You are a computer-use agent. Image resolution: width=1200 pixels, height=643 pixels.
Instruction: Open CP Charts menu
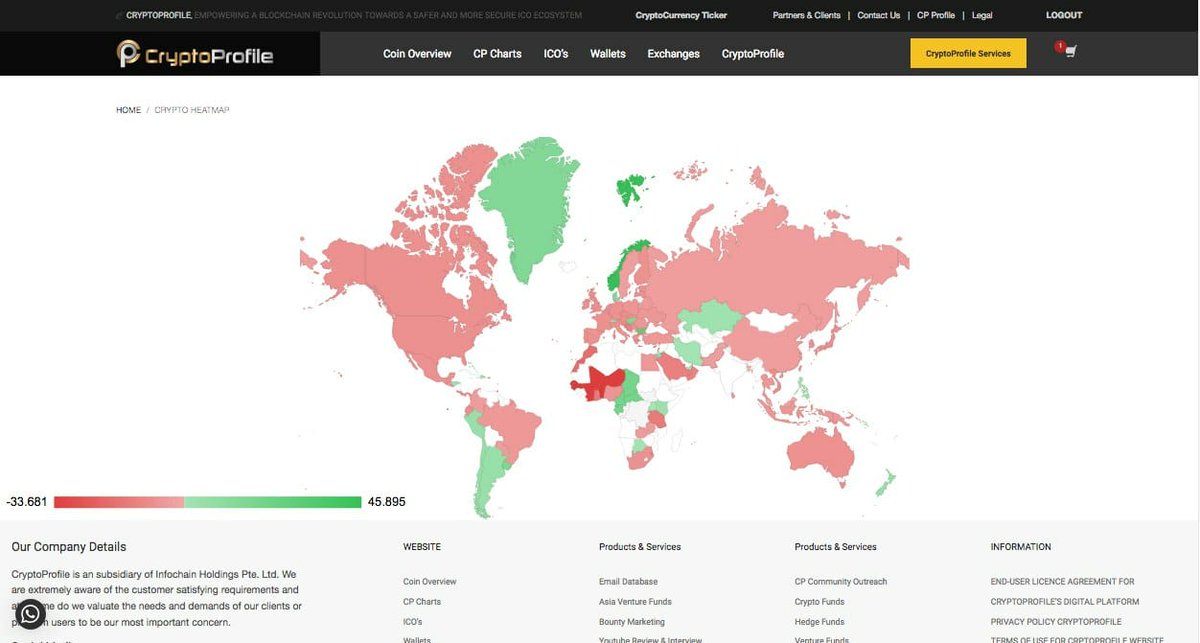[497, 54]
